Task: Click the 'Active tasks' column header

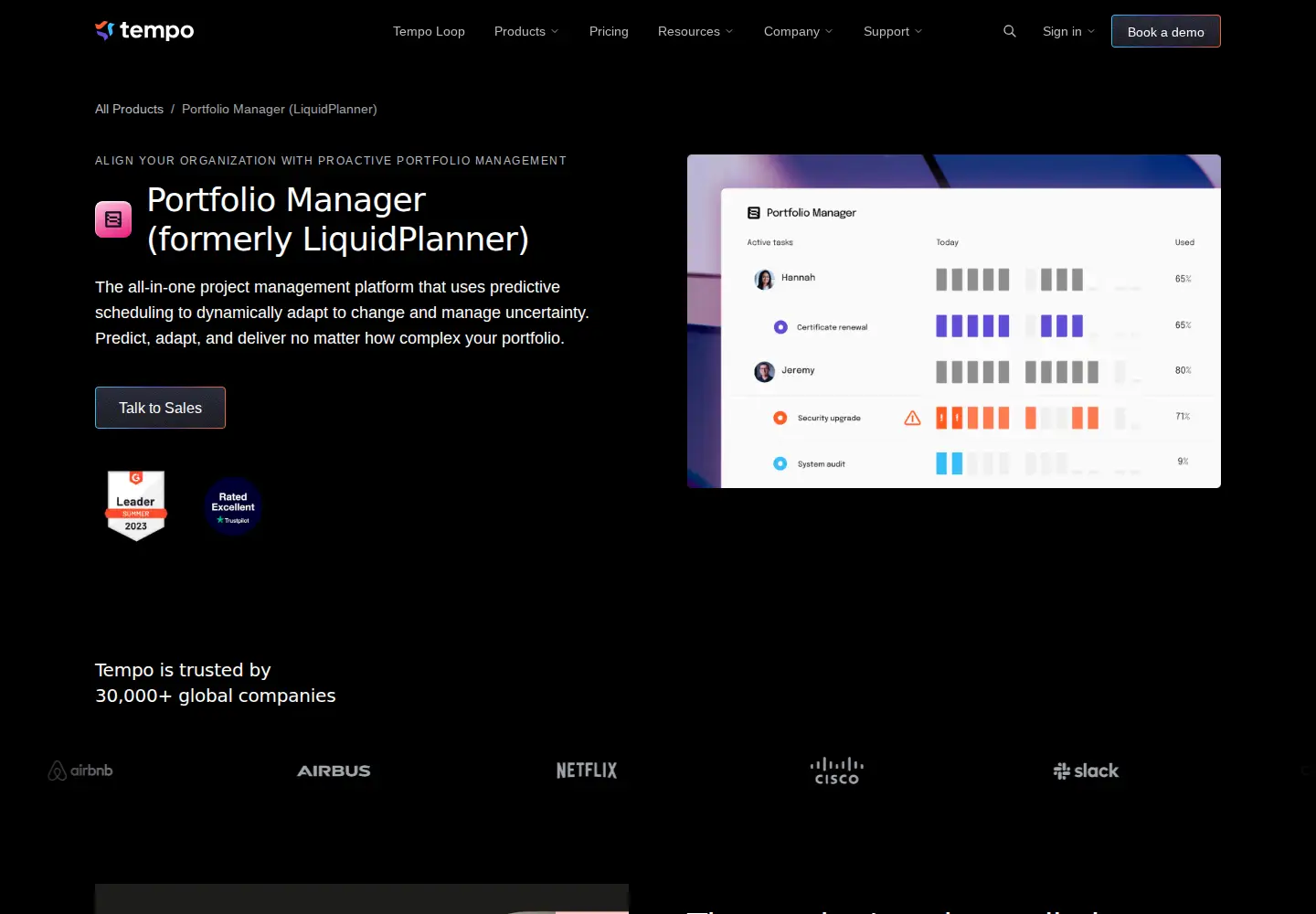Action: click(769, 242)
